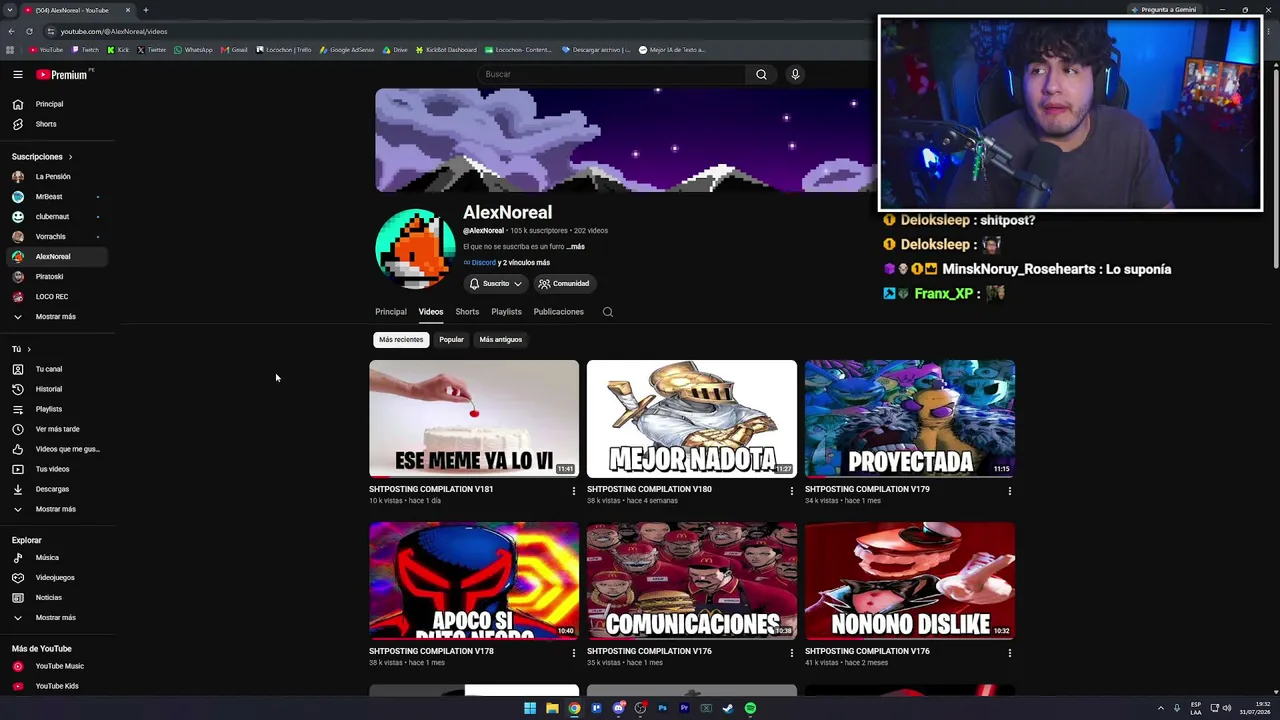
Task: Expand Mostrar más under Explorar
Action: [56, 618]
